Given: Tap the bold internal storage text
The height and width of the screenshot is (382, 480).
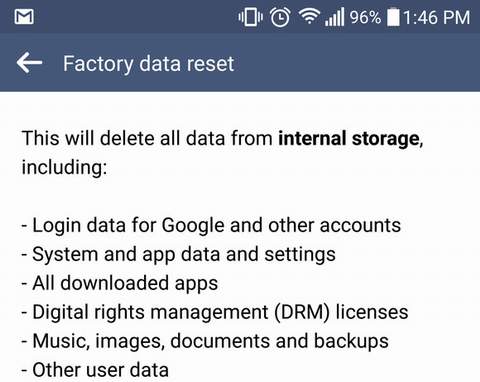Looking at the screenshot, I should [349, 138].
